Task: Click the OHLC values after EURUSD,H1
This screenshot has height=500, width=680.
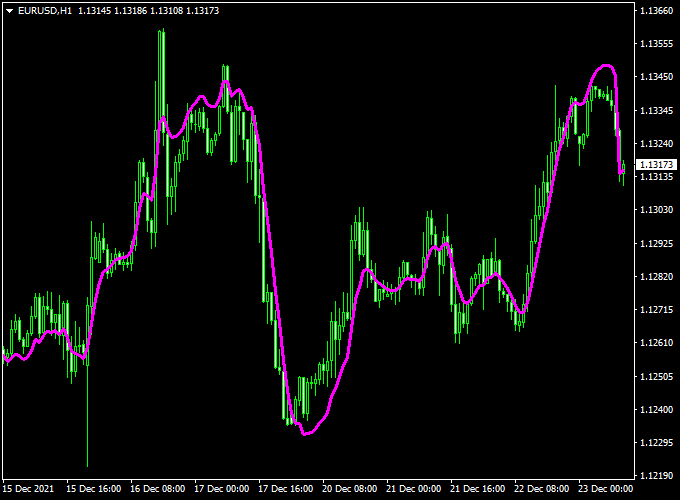Action: pos(149,11)
